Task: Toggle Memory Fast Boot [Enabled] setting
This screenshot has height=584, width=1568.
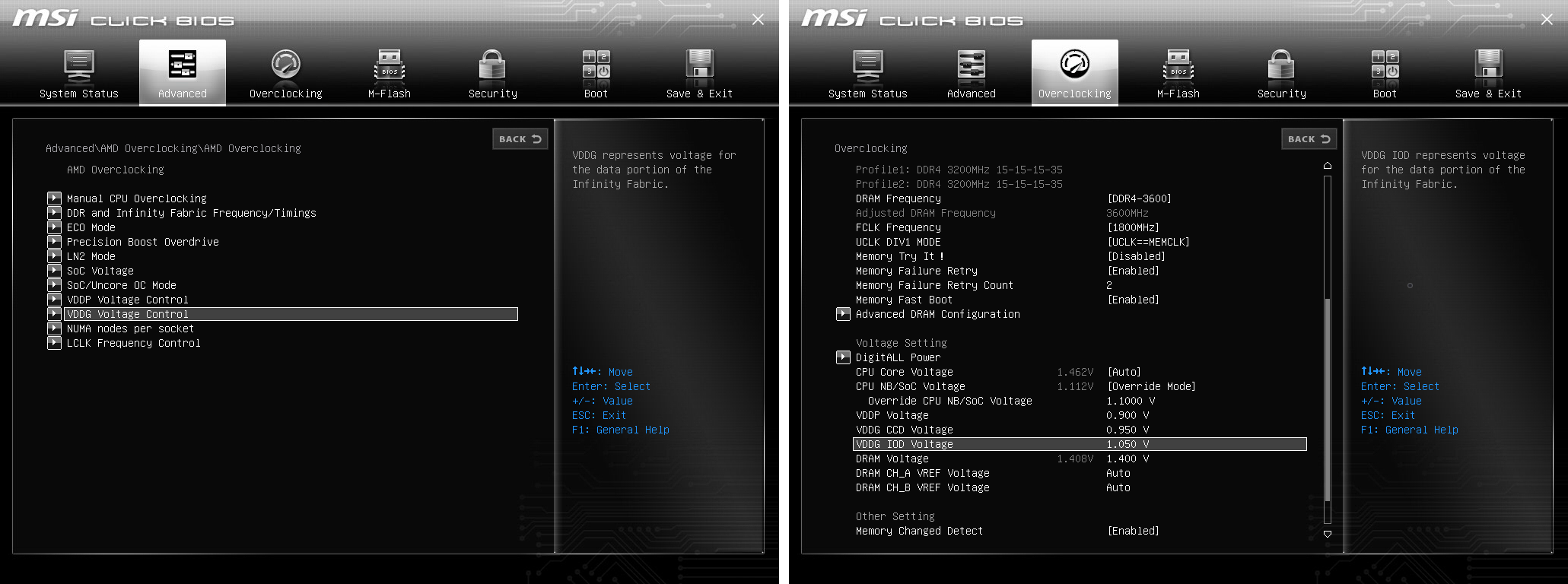Action: [x=1133, y=300]
